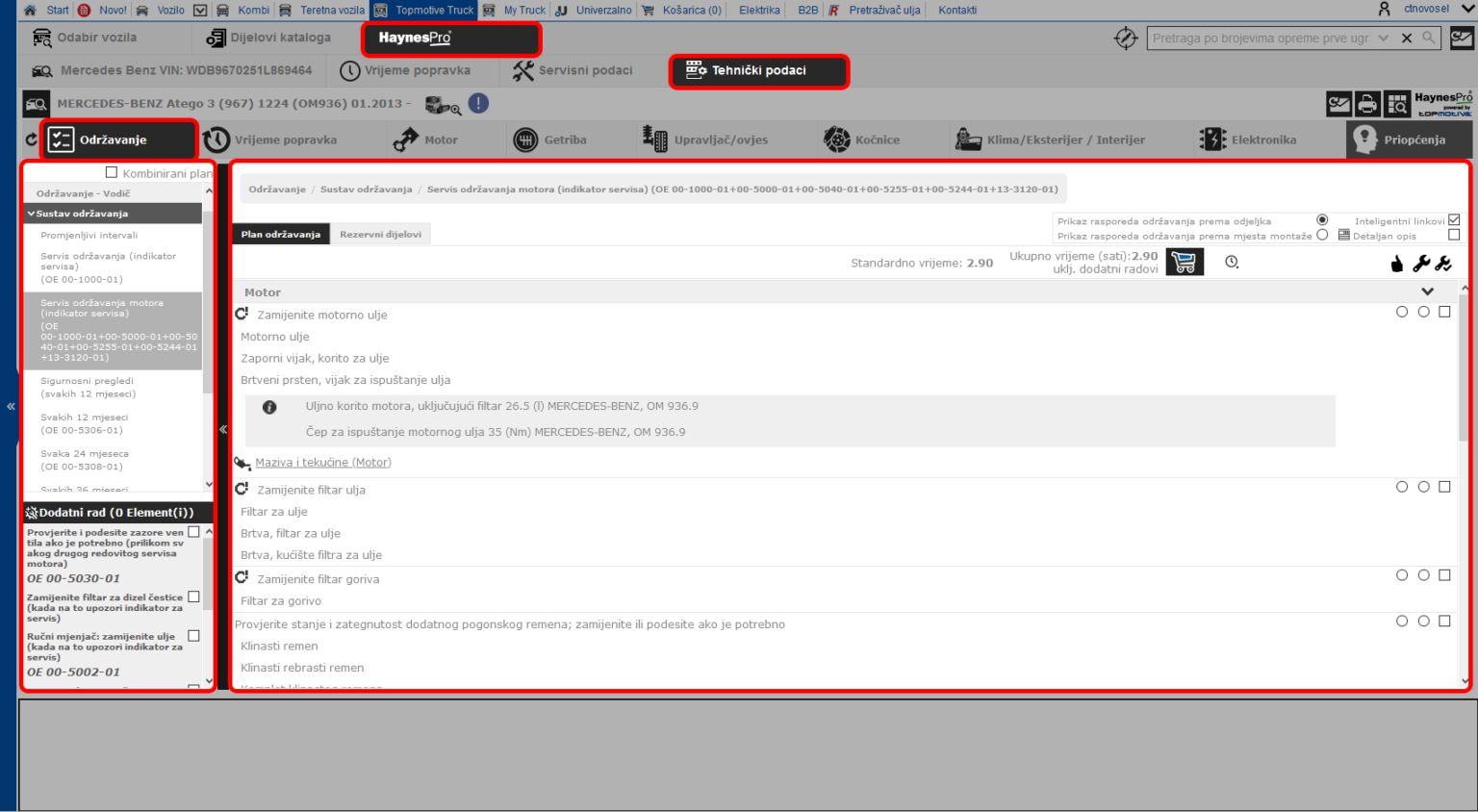Click the replace icon next to Zamijenite filtar ulja

pyautogui.click(x=242, y=489)
